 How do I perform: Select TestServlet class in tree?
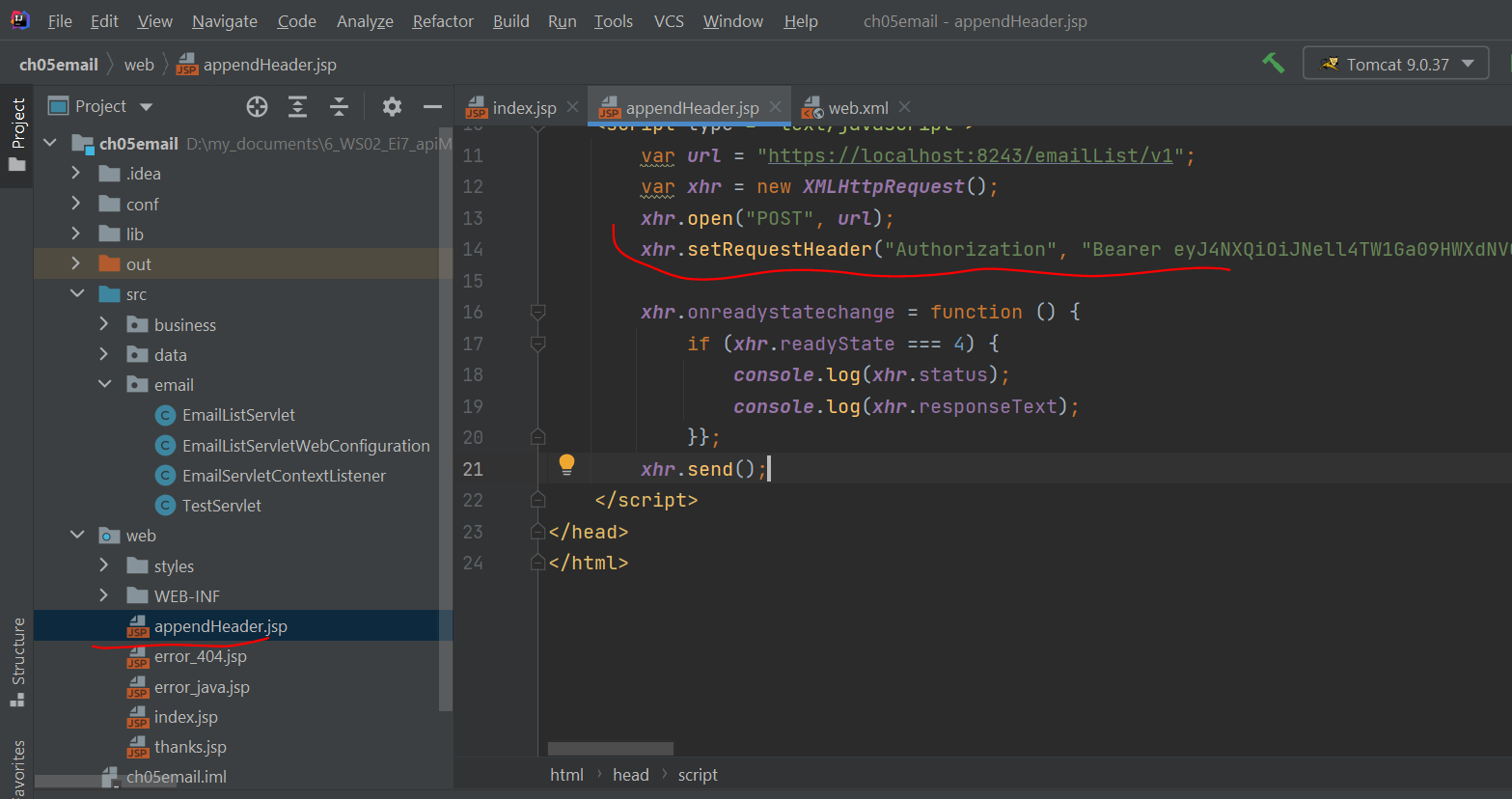[222, 506]
